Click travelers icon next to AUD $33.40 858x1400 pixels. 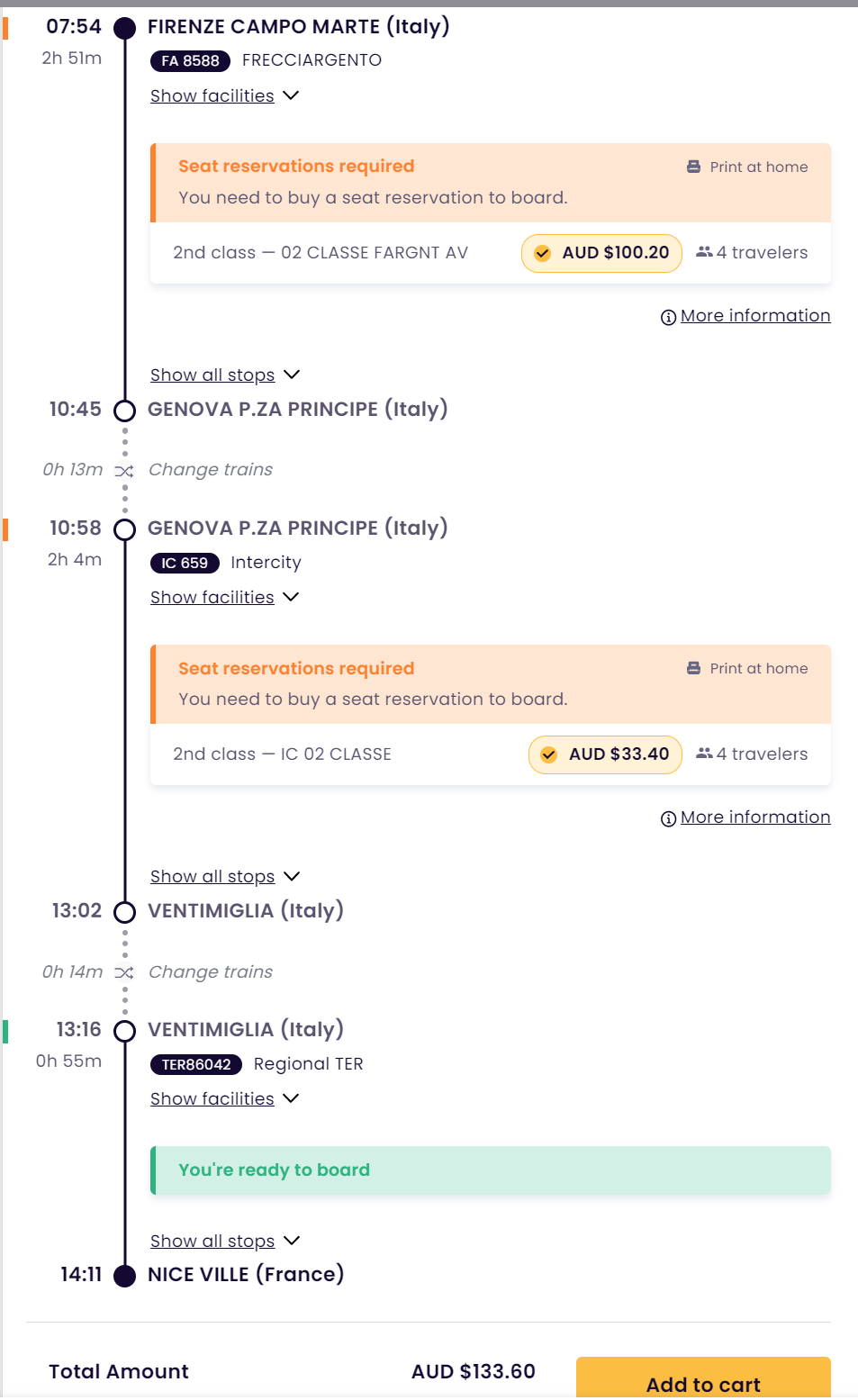pos(704,754)
